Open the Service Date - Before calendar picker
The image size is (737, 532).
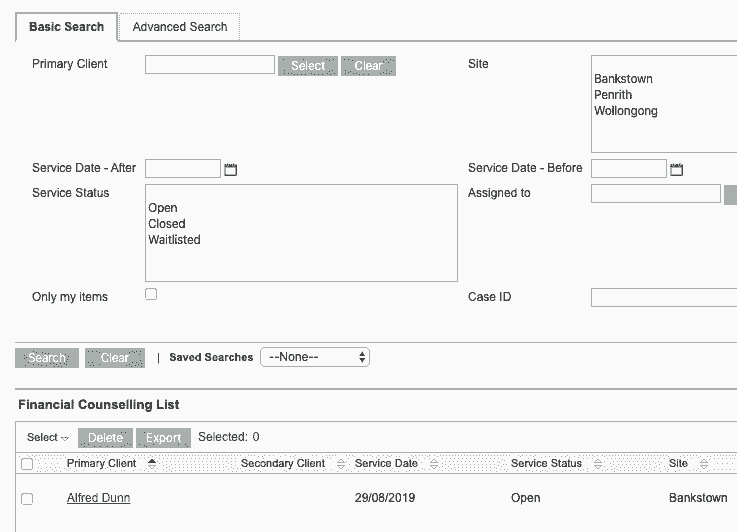click(x=676, y=169)
